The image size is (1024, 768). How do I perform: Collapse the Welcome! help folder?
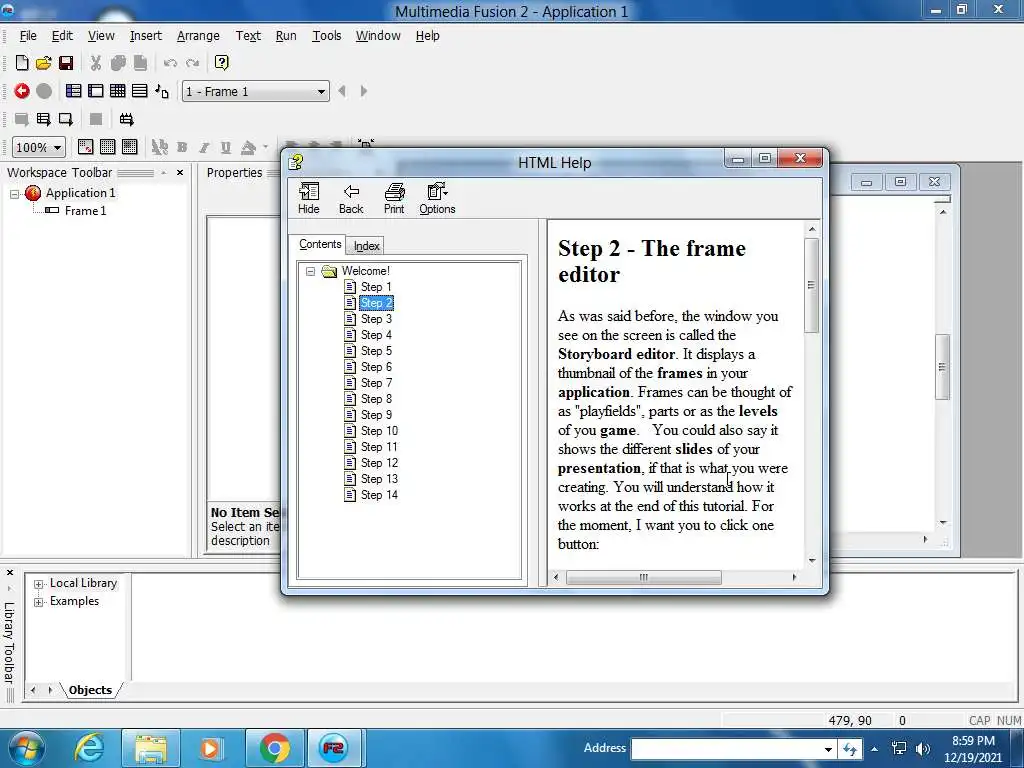(311, 271)
